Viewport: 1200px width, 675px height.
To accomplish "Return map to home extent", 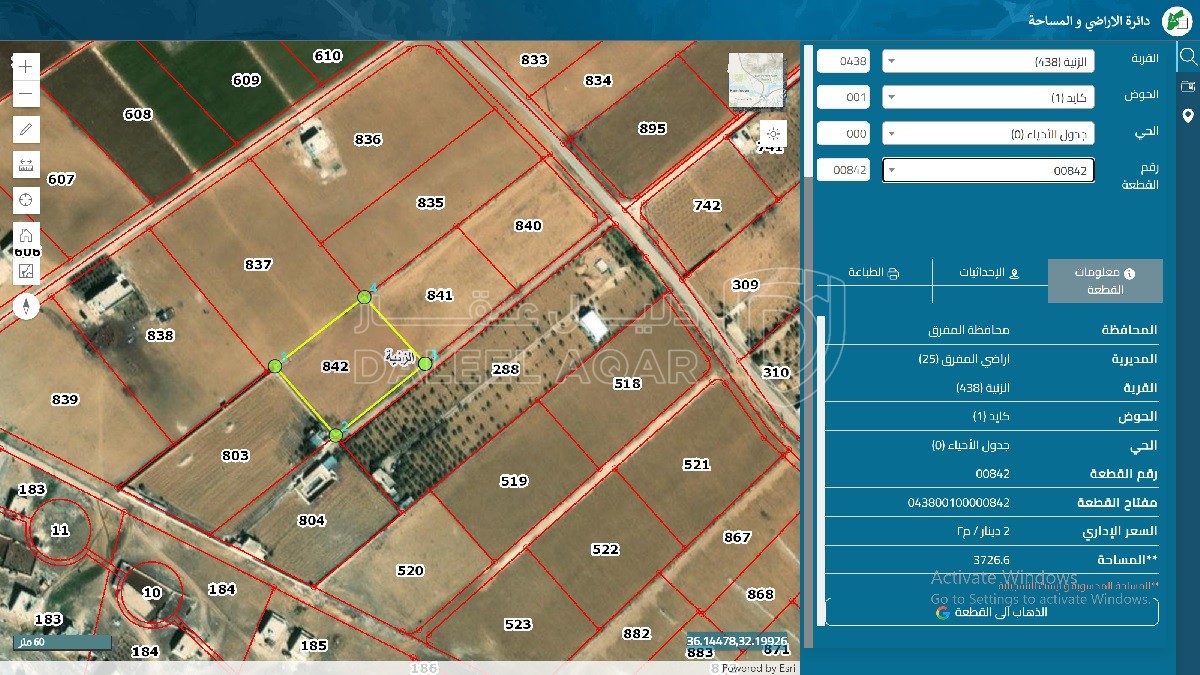I will [x=26, y=236].
